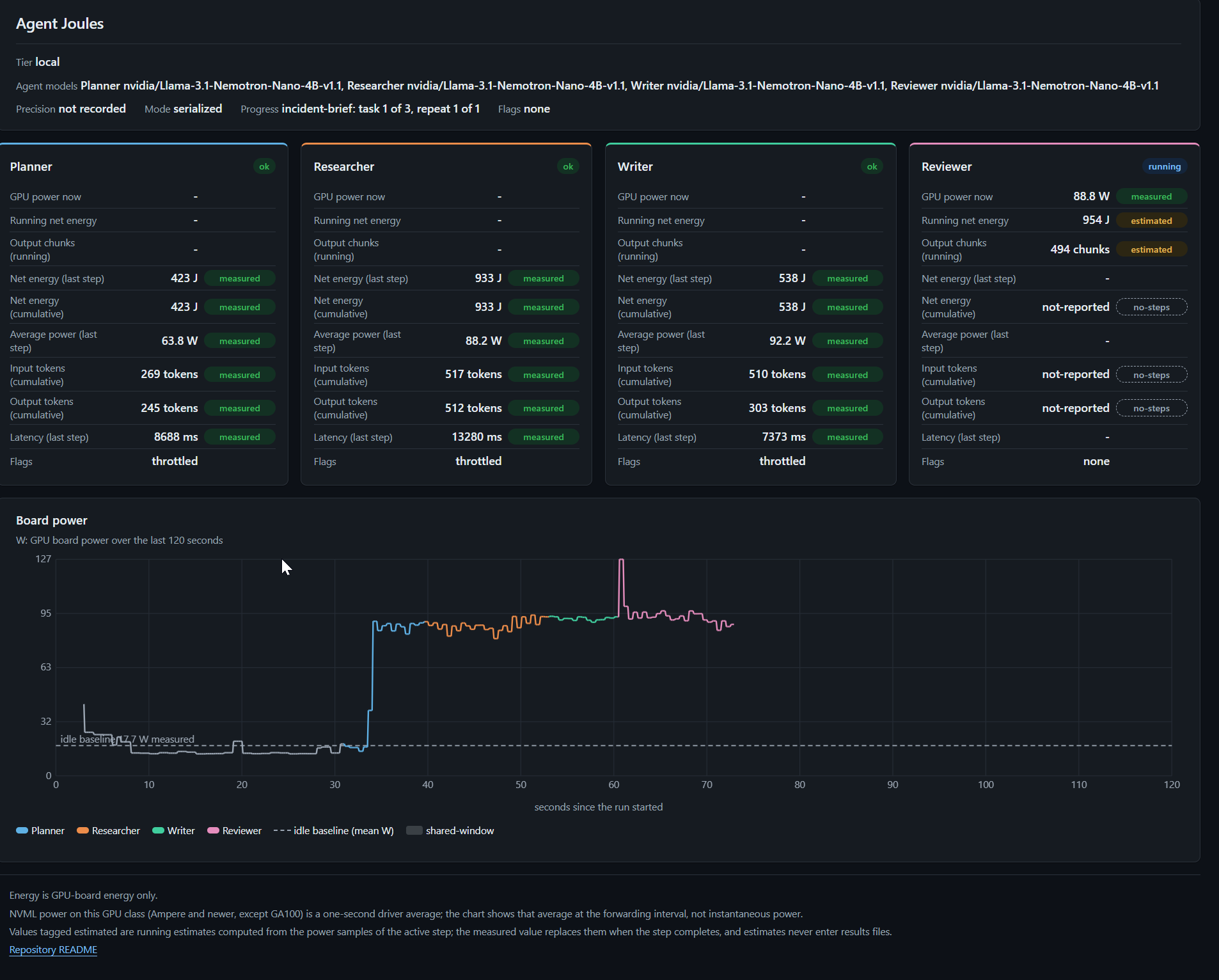Click Researcher throttled flag value

478,461
